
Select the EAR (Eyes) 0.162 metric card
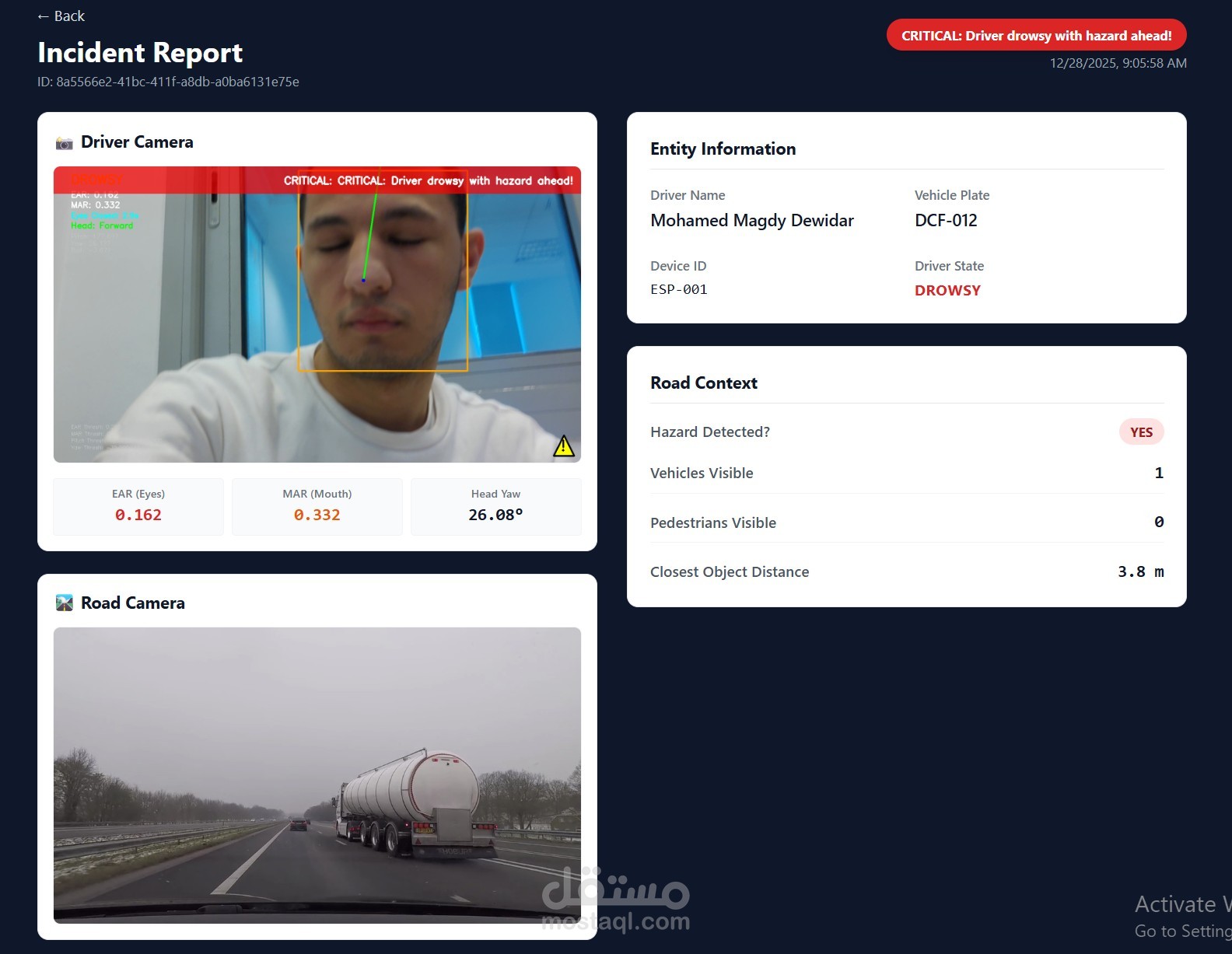pos(138,506)
